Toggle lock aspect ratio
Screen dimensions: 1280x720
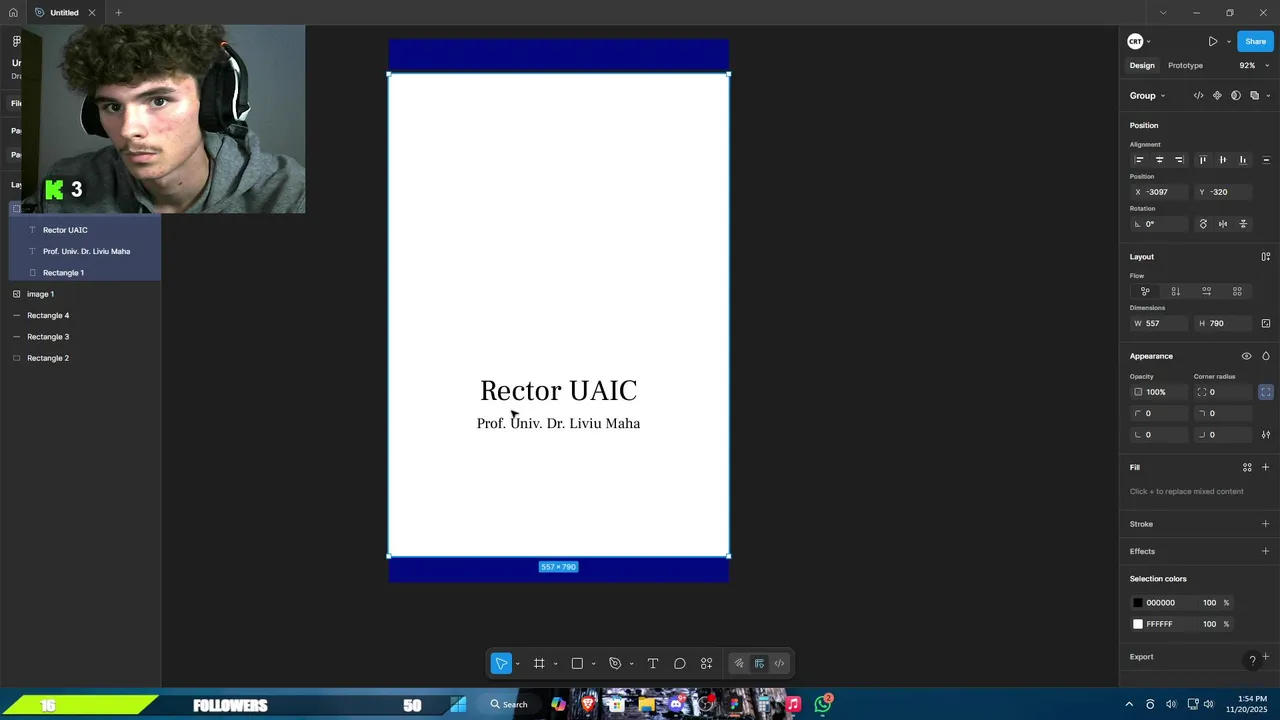click(1266, 324)
